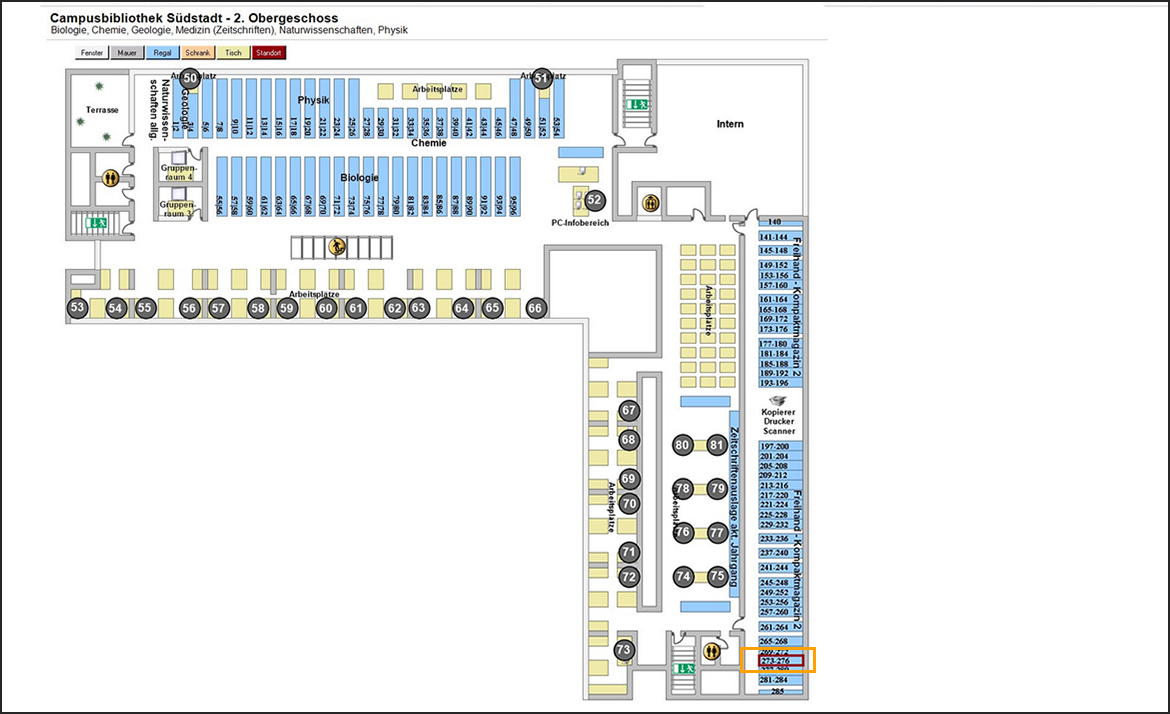The image size is (1170, 714).
Task: Choose workplace marker 56
Action: click(x=190, y=308)
